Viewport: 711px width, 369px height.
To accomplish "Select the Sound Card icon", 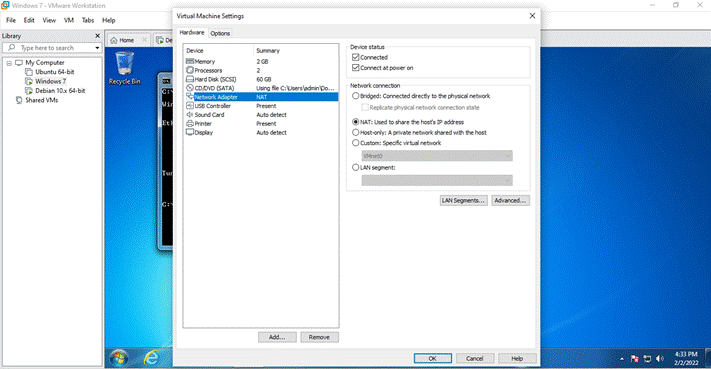I will pyautogui.click(x=190, y=115).
